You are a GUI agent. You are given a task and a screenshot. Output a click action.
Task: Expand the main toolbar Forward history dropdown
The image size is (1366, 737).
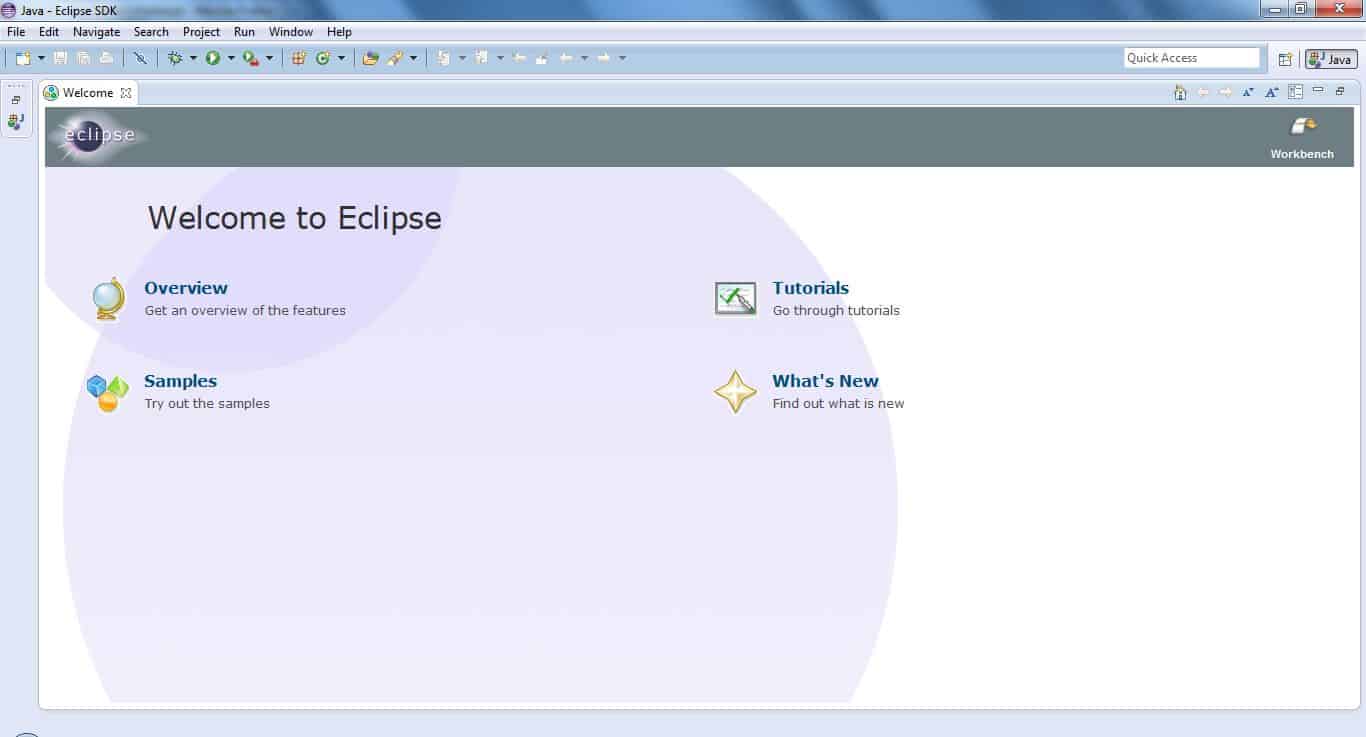(622, 58)
